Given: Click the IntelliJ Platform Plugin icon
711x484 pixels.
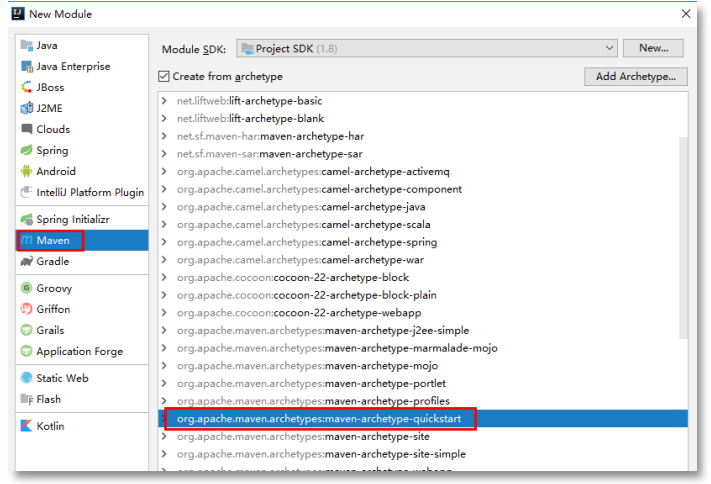Looking at the screenshot, I should tap(27, 192).
